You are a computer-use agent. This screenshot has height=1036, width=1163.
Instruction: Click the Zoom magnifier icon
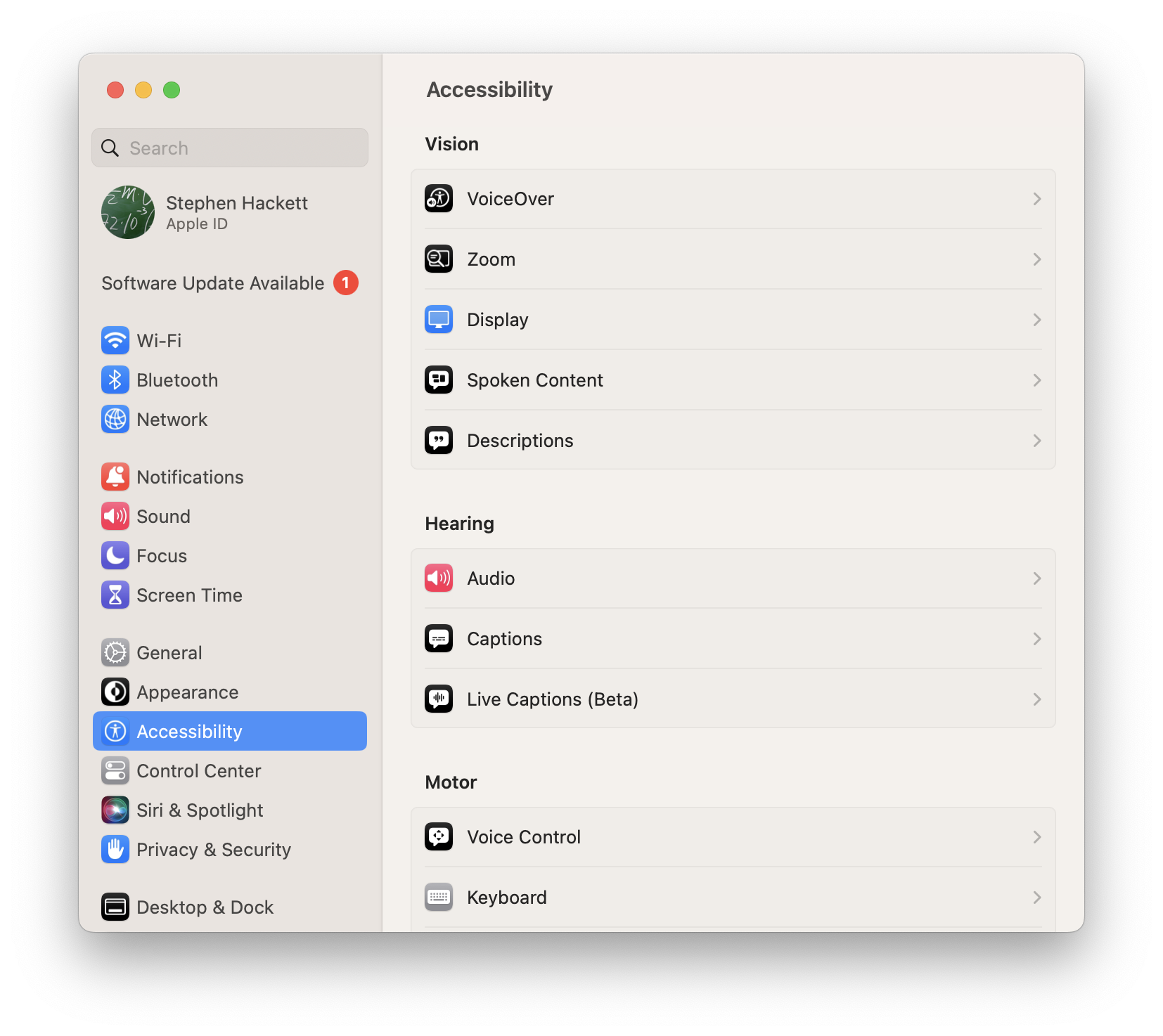[439, 259]
